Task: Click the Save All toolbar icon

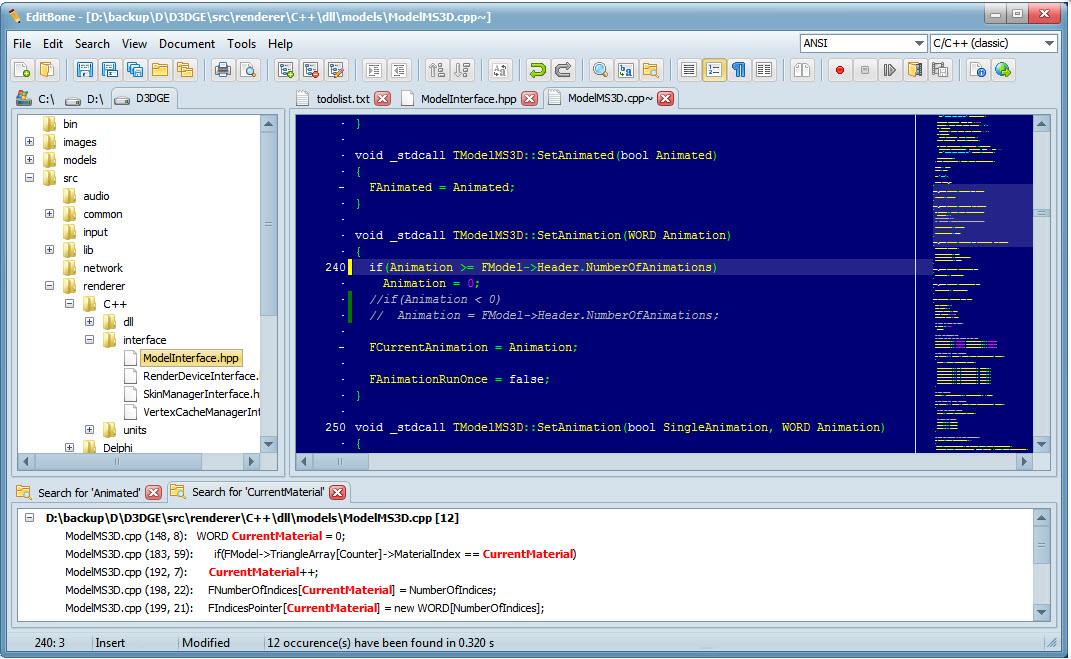Action: tap(135, 70)
